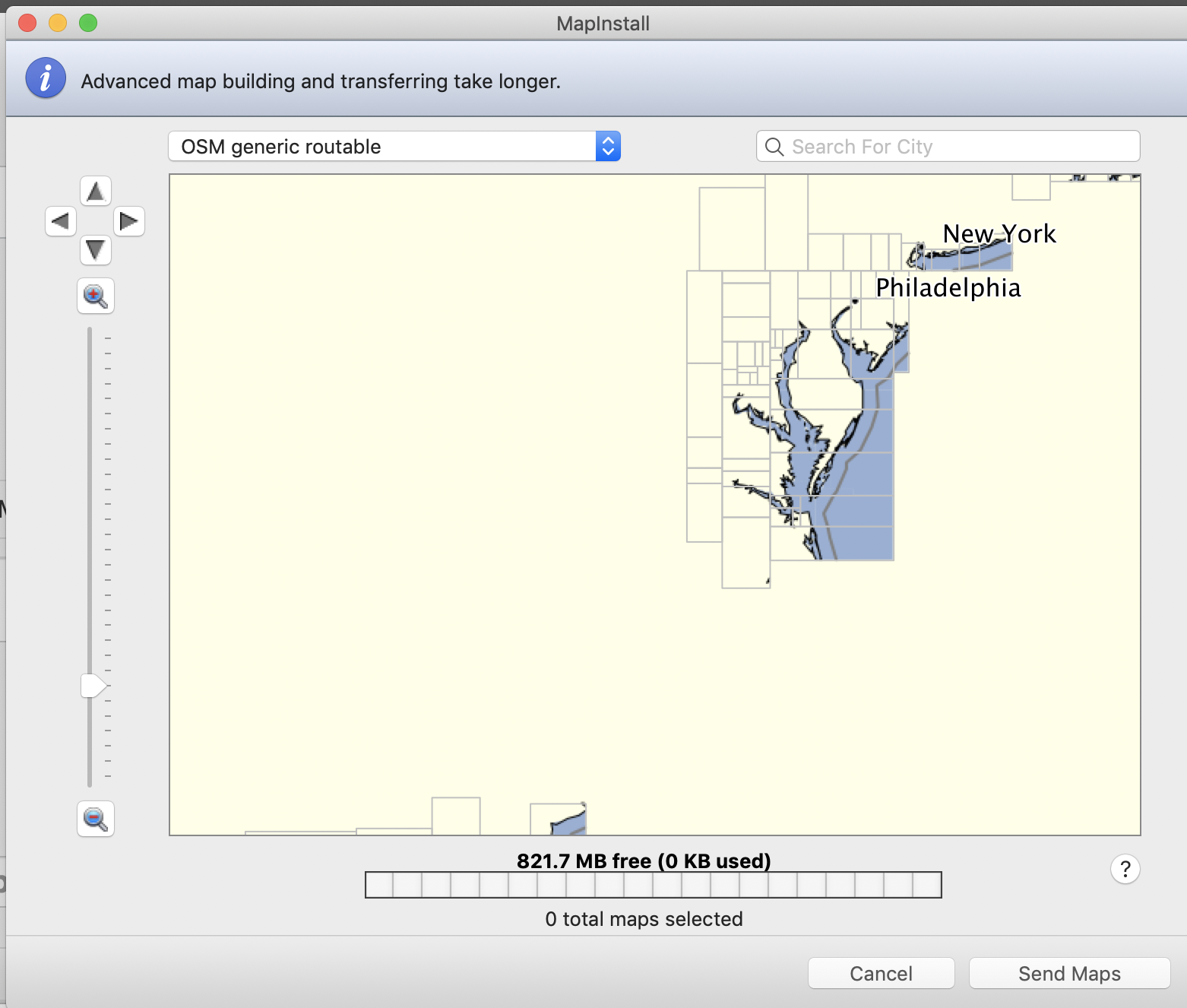The image size is (1187, 1008).
Task: Close the MapInstall window
Action: pos(27,23)
